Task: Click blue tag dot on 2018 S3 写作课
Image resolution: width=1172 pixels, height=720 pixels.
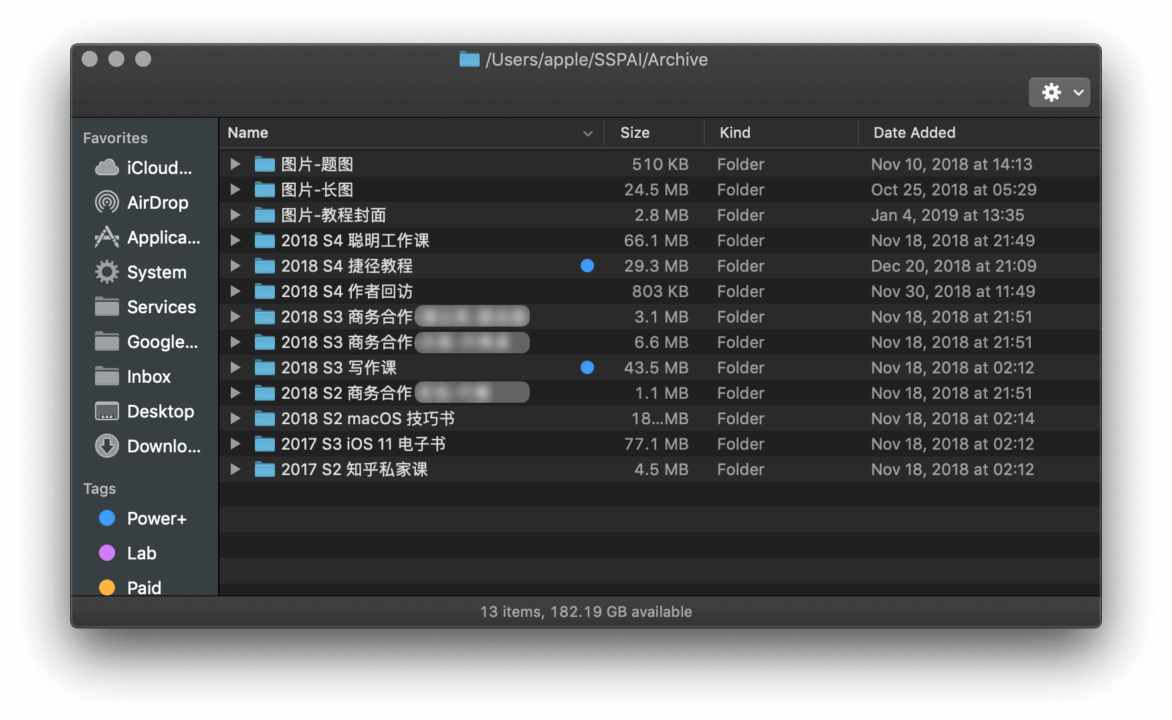Action: pos(587,367)
